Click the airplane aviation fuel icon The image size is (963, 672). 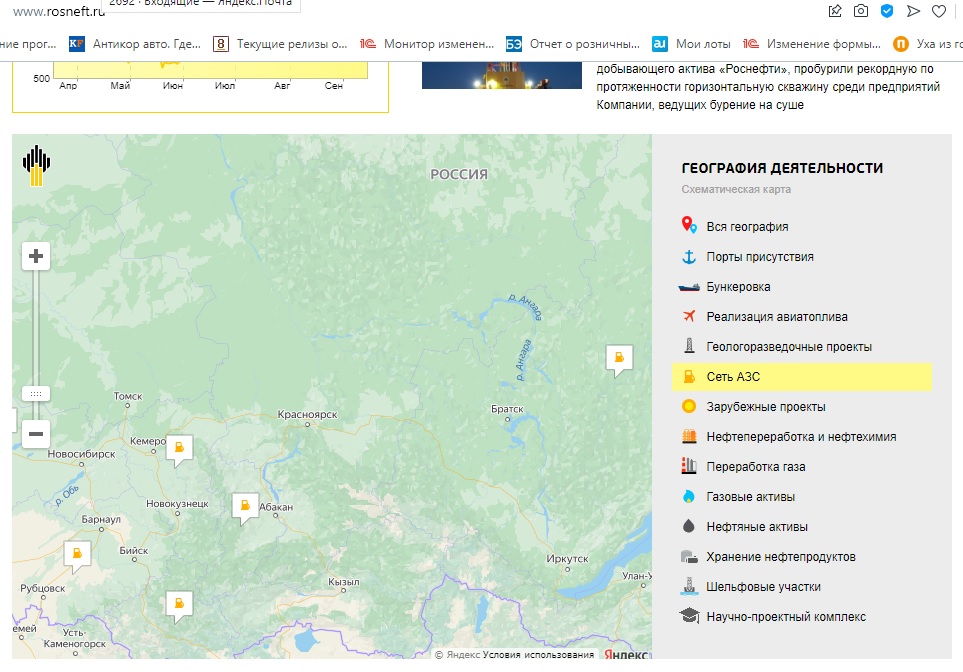689,316
